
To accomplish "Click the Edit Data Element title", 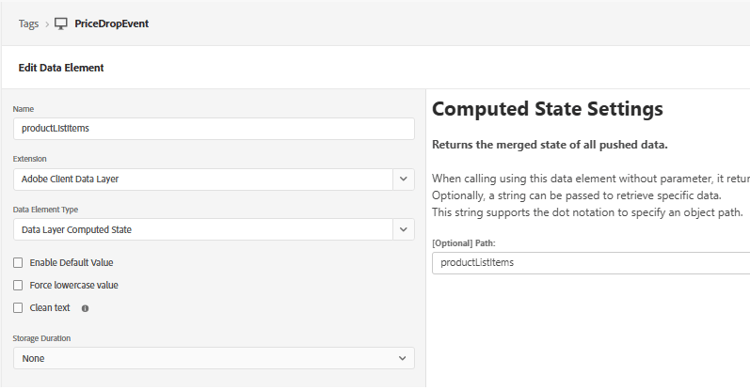I will click(61, 68).
